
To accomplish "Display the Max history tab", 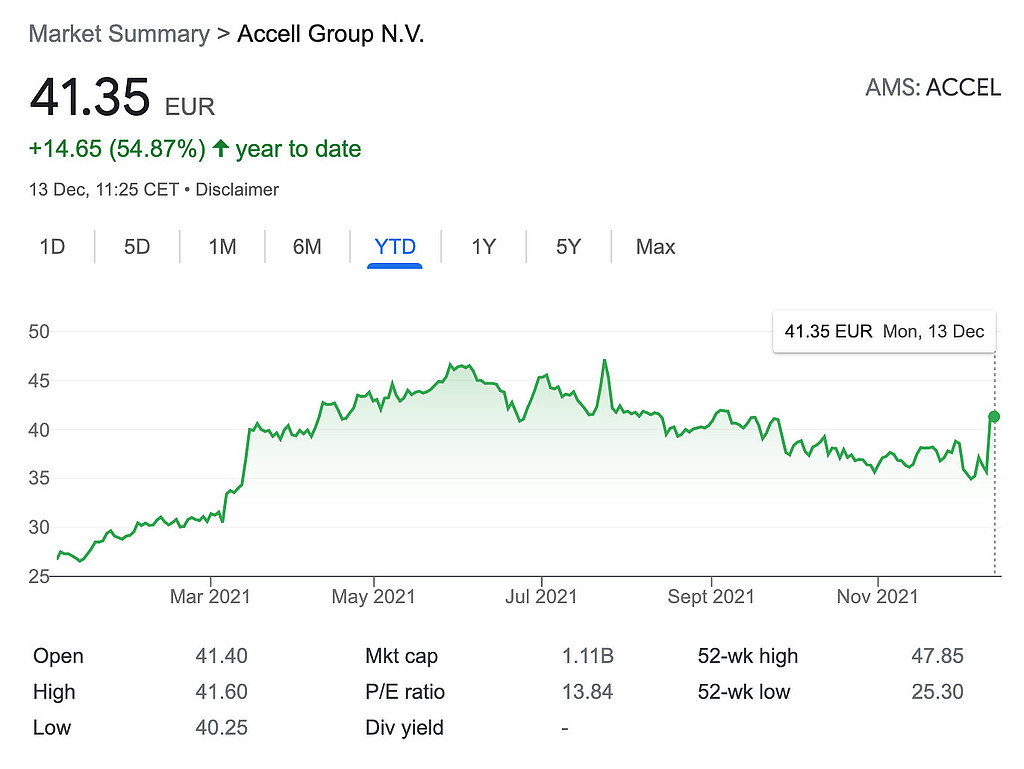I will tap(655, 247).
